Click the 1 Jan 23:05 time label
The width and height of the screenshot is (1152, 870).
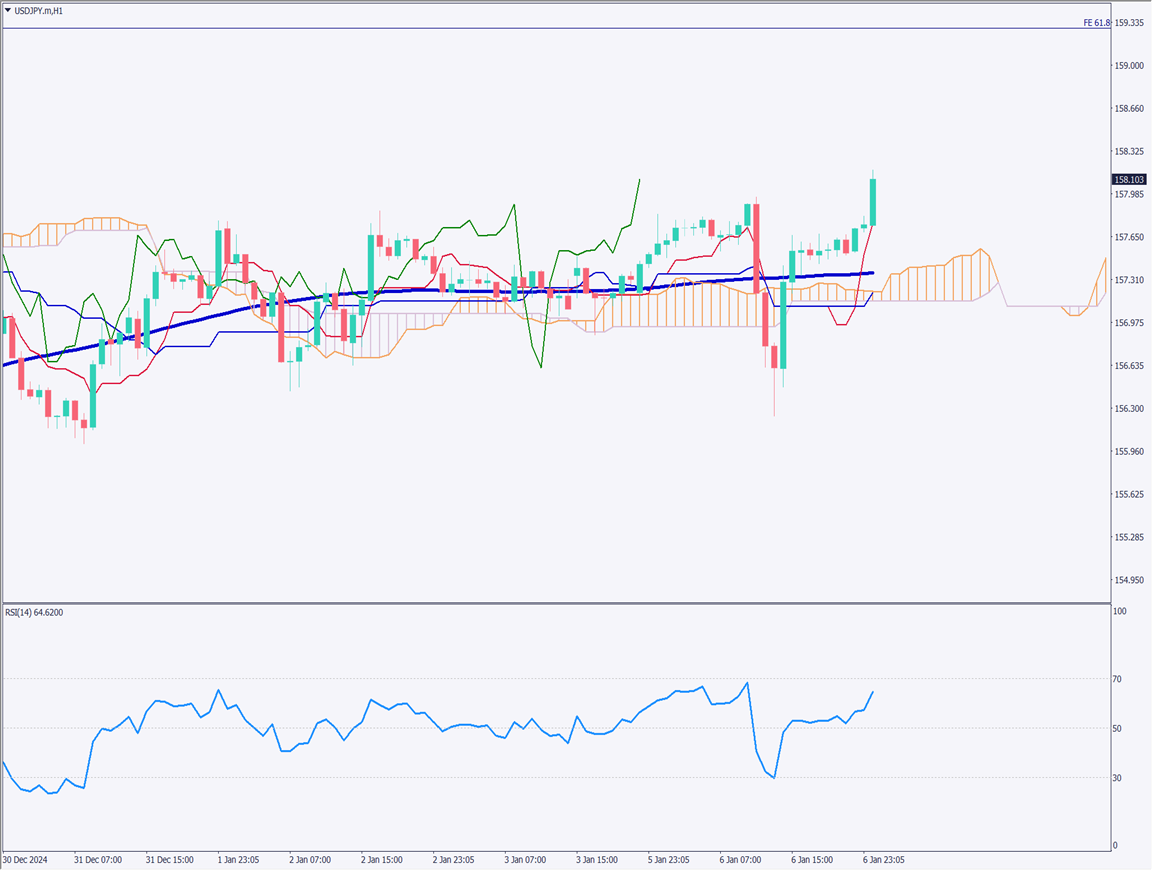[240, 859]
